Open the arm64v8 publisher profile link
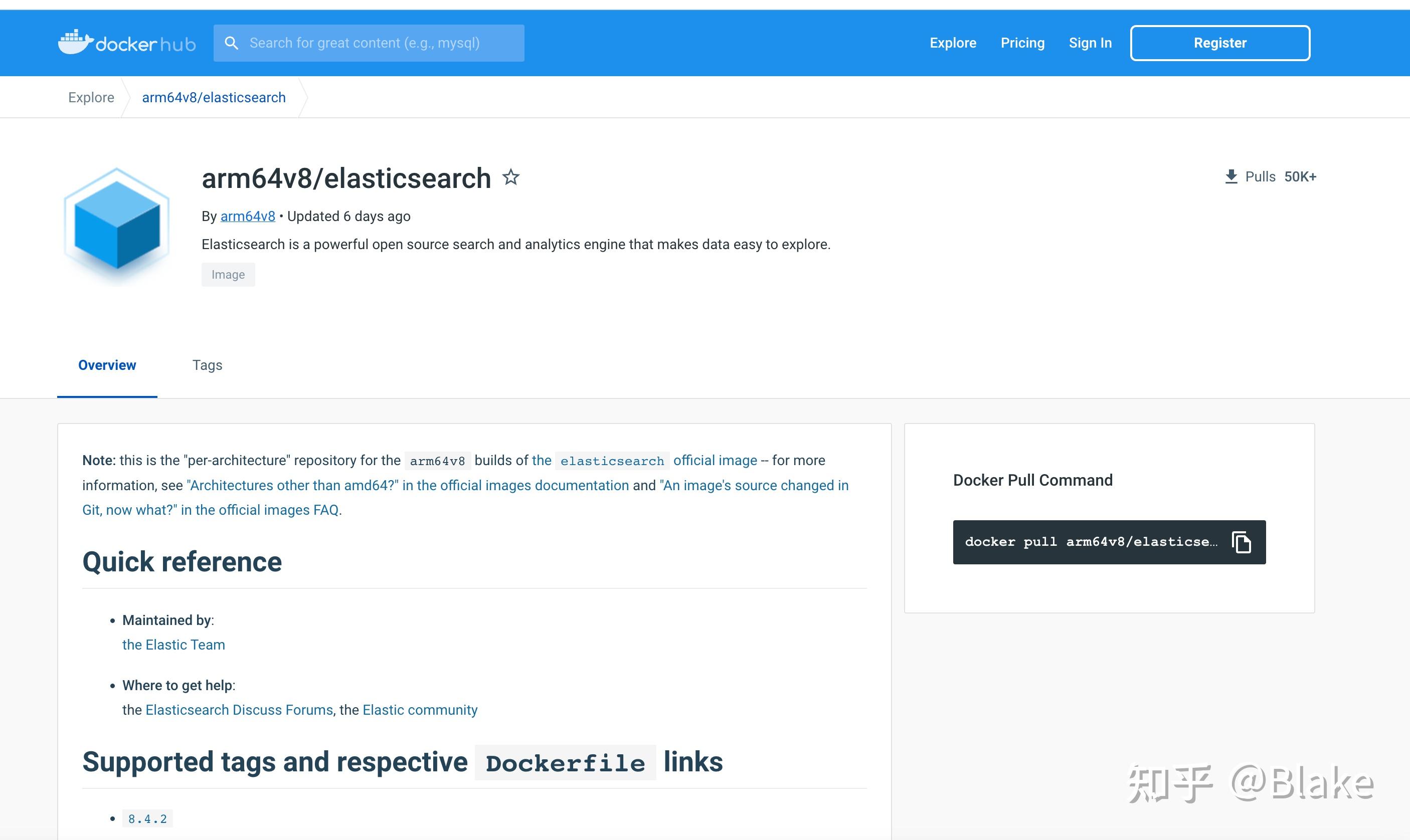The image size is (1410, 840). pos(248,216)
